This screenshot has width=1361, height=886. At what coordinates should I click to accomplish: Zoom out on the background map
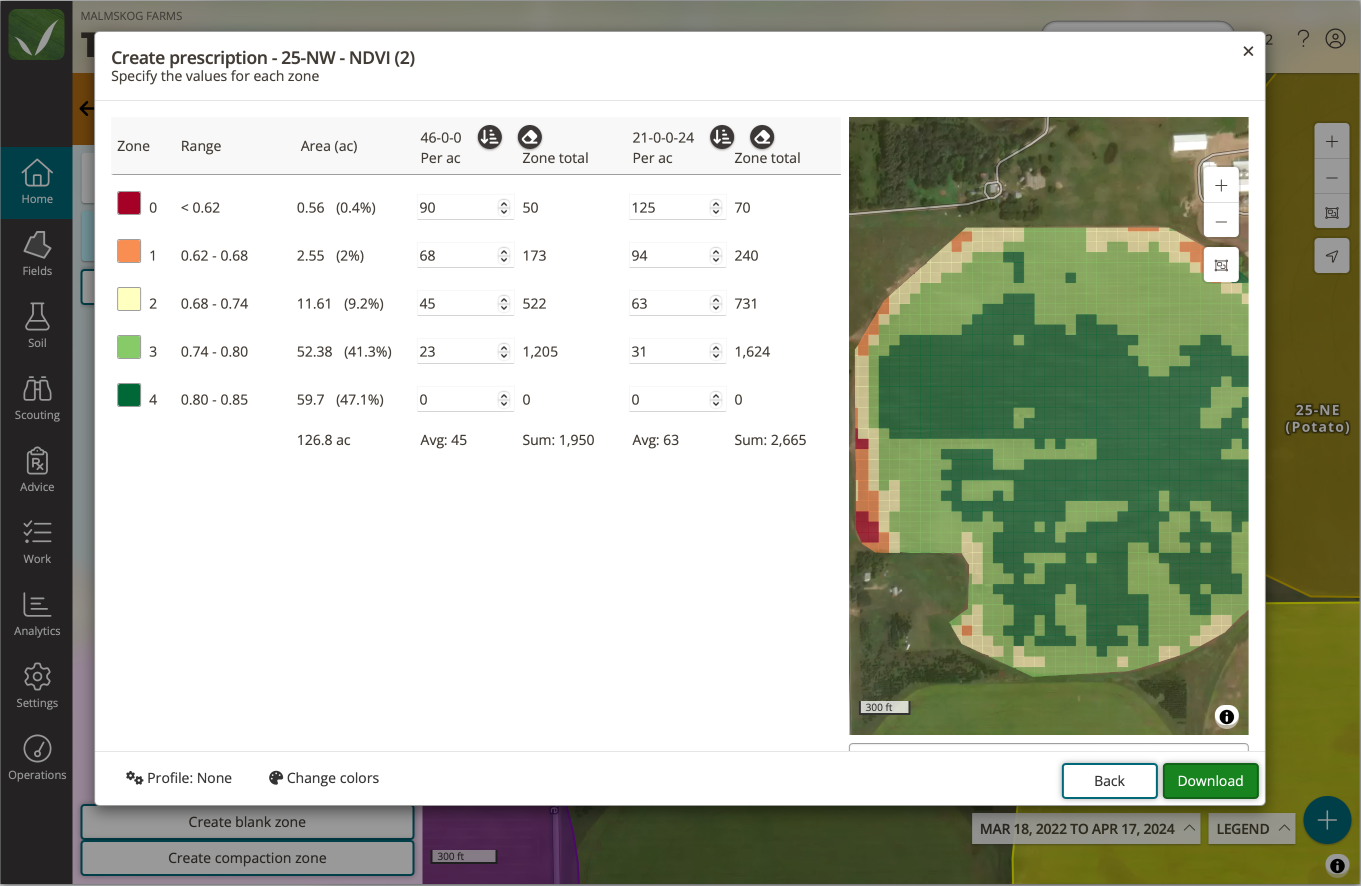[1331, 178]
